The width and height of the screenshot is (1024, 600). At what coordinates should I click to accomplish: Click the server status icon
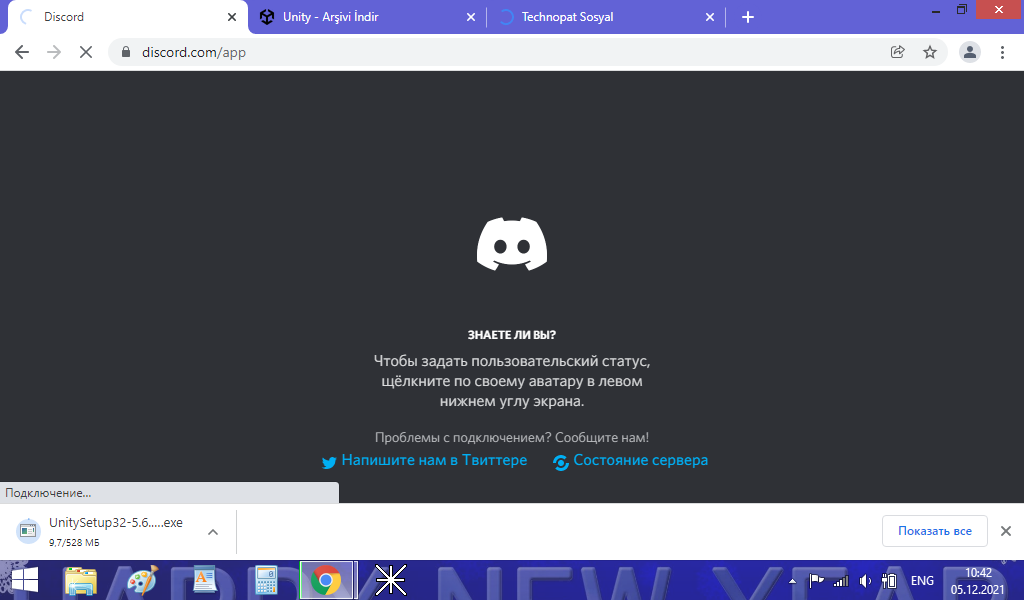point(561,462)
